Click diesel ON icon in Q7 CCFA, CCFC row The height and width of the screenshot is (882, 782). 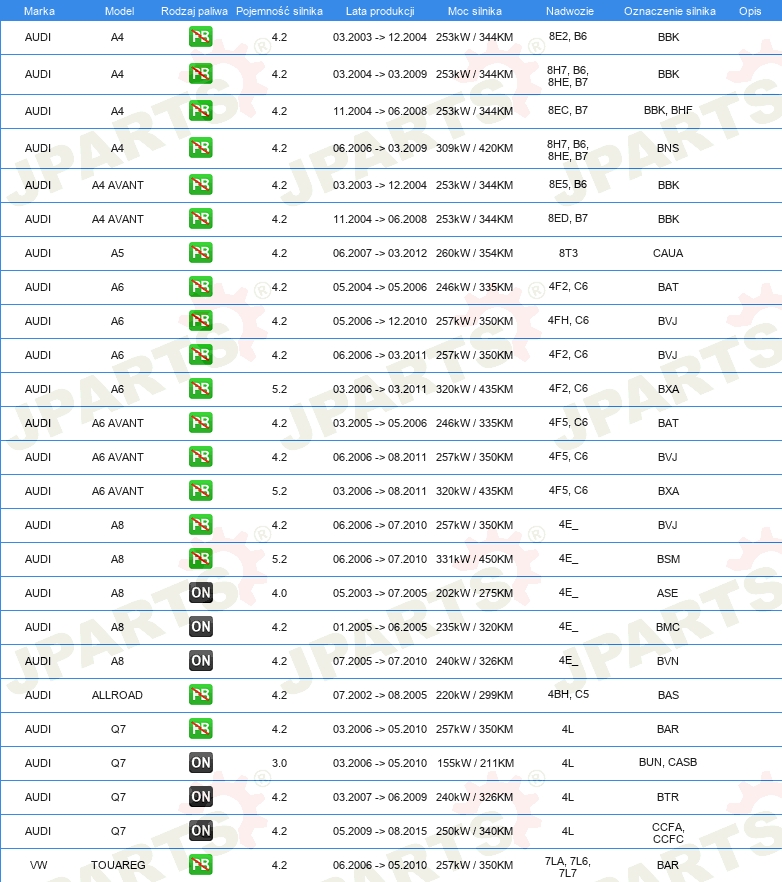(201, 831)
